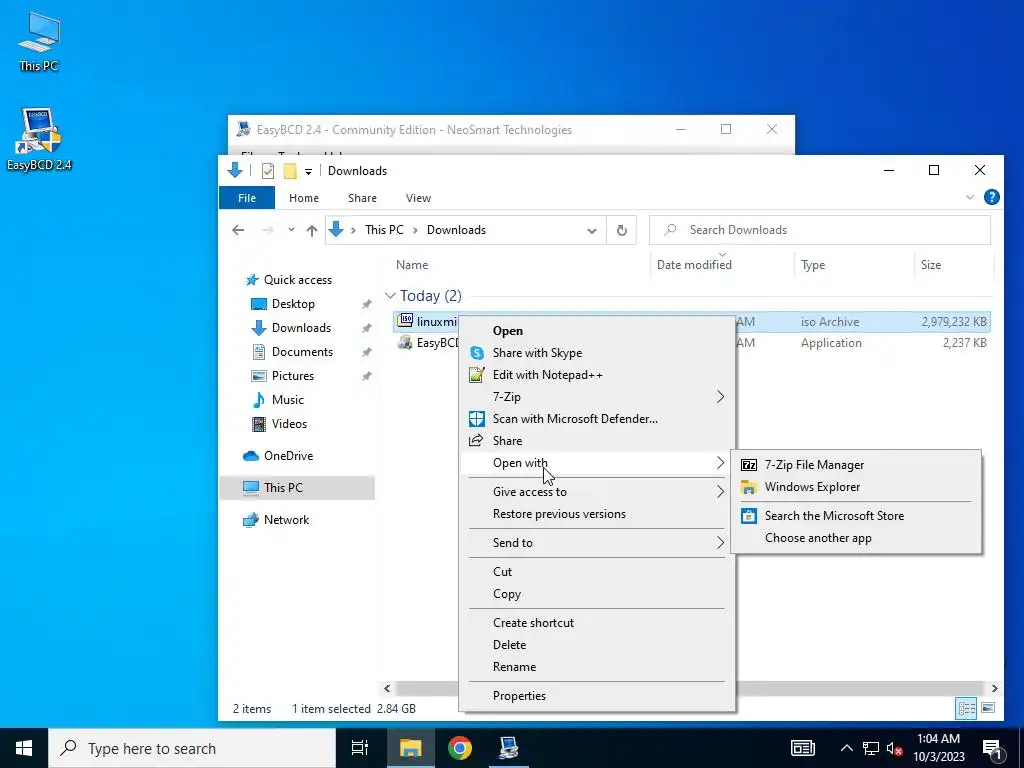1024x768 pixels.
Task: Open the Action Center notifications icon
Action: click(x=993, y=749)
